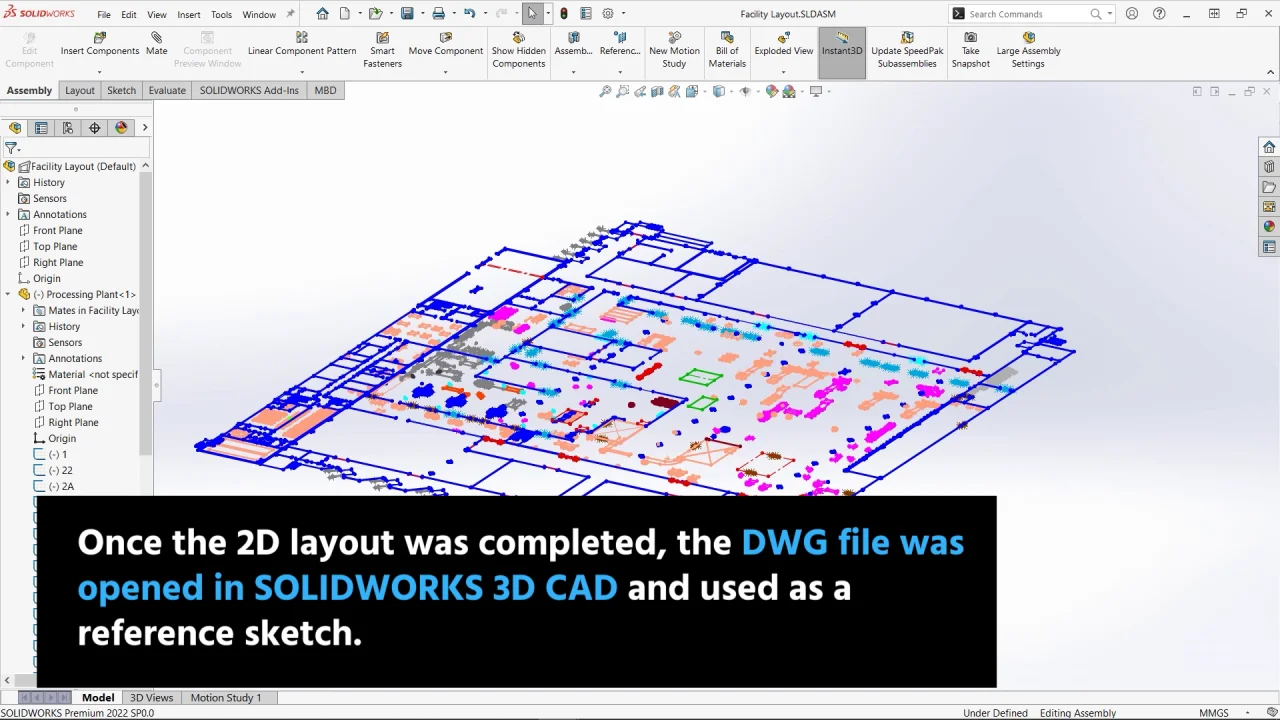
Task: Open the Reference Geometry dropdown arrow
Action: pos(620,72)
